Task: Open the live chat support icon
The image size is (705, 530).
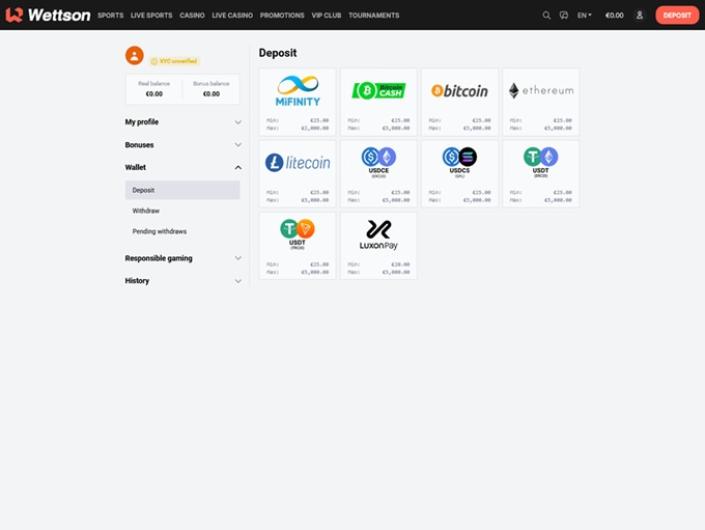Action: 564,15
